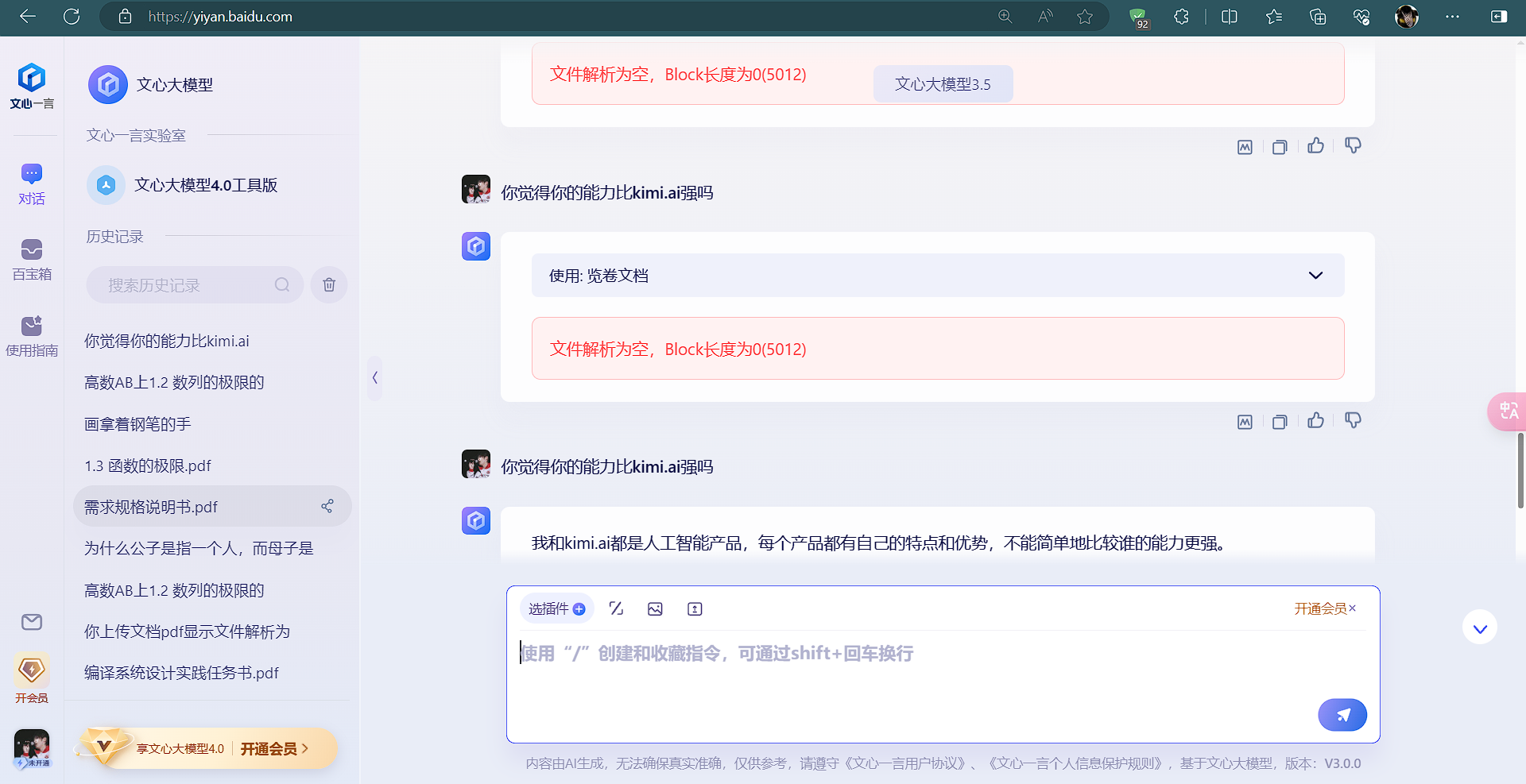Delete history with the trash icon

click(x=329, y=285)
